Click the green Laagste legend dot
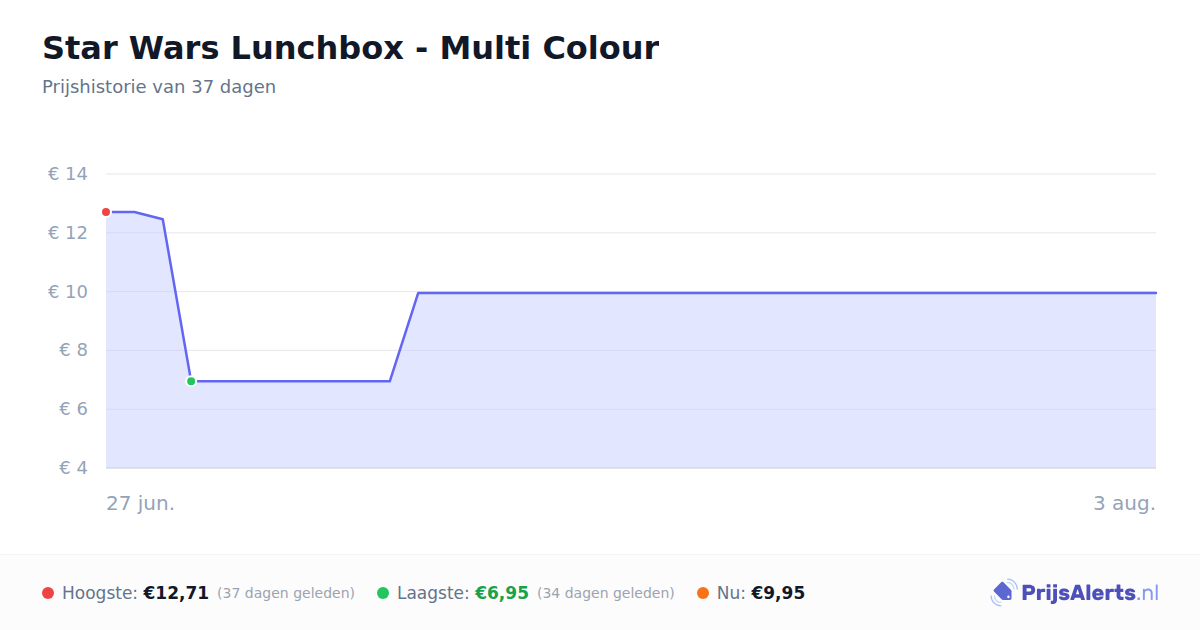1200x630 pixels. [383, 593]
